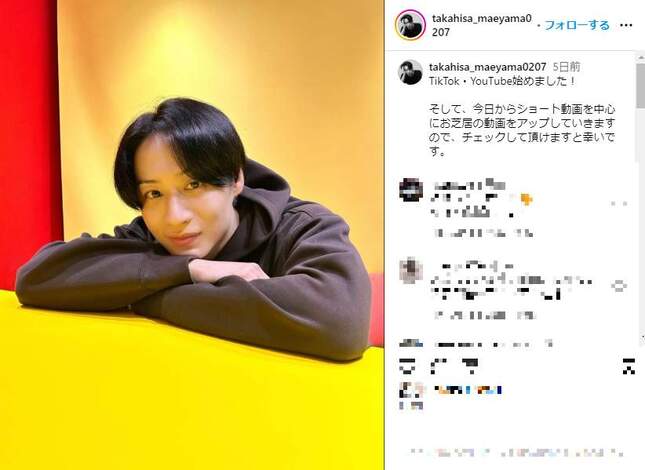Click the like heart icon under the comments

tap(407, 366)
